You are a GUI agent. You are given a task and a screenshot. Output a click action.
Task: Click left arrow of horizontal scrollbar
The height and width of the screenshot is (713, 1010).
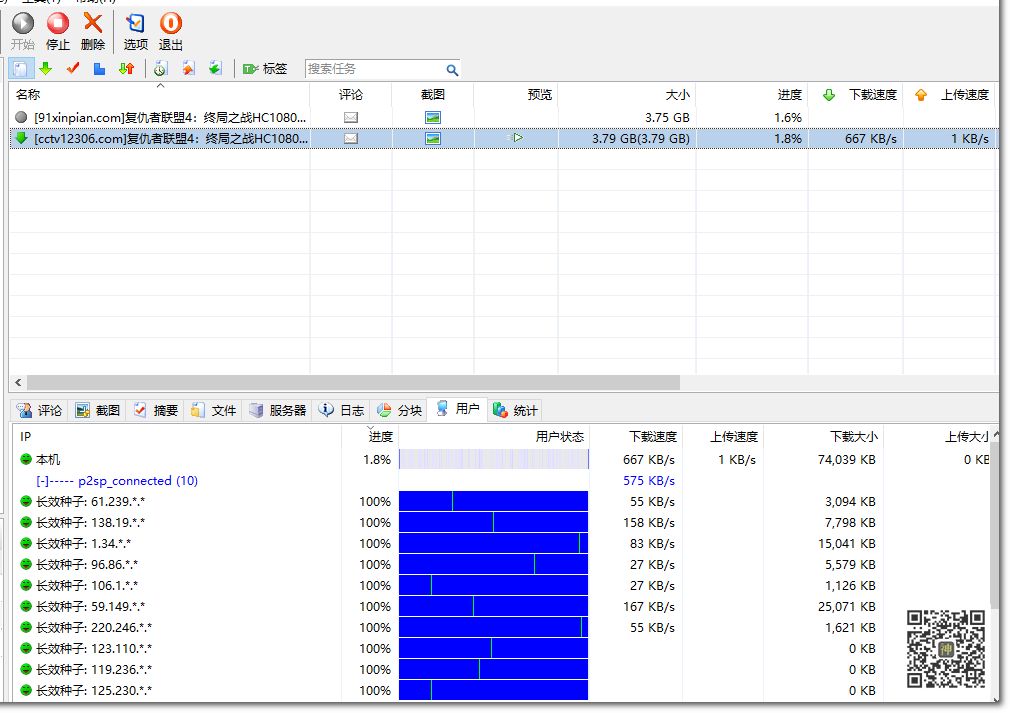(x=18, y=383)
